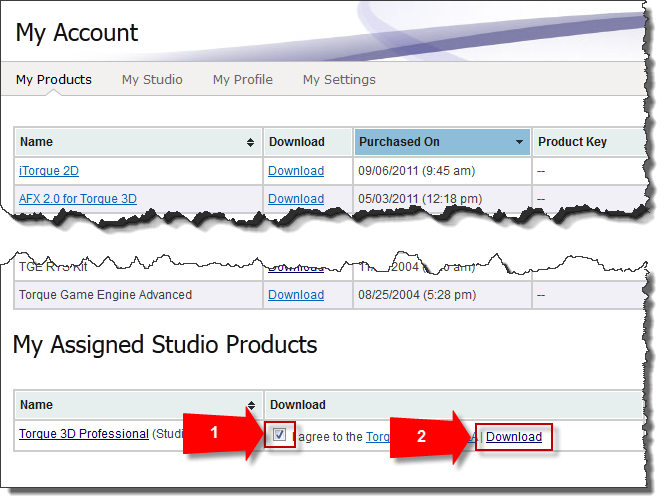Sort products table by Name column arrows

coord(250,142)
